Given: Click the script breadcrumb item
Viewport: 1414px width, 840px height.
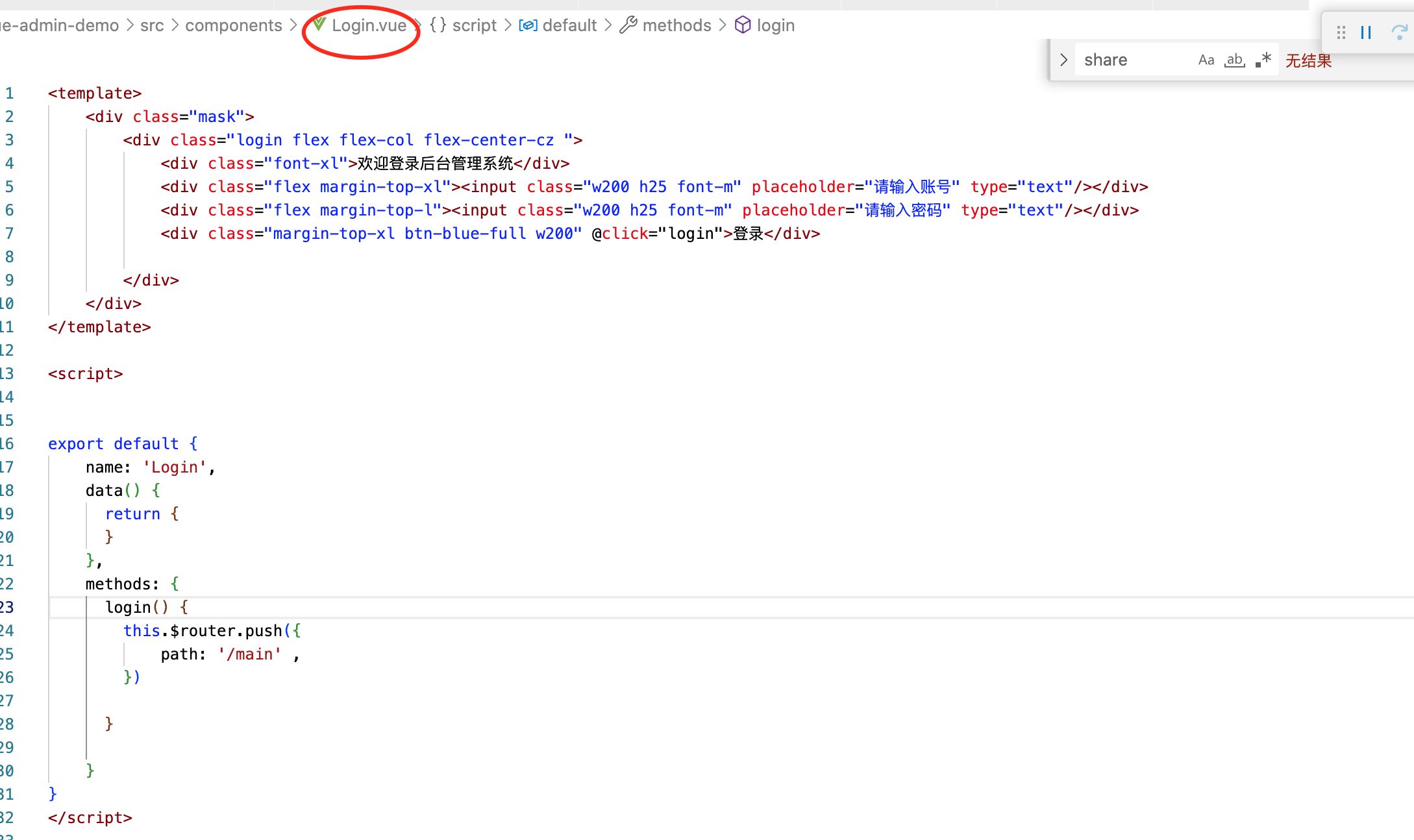Looking at the screenshot, I should pos(474,25).
